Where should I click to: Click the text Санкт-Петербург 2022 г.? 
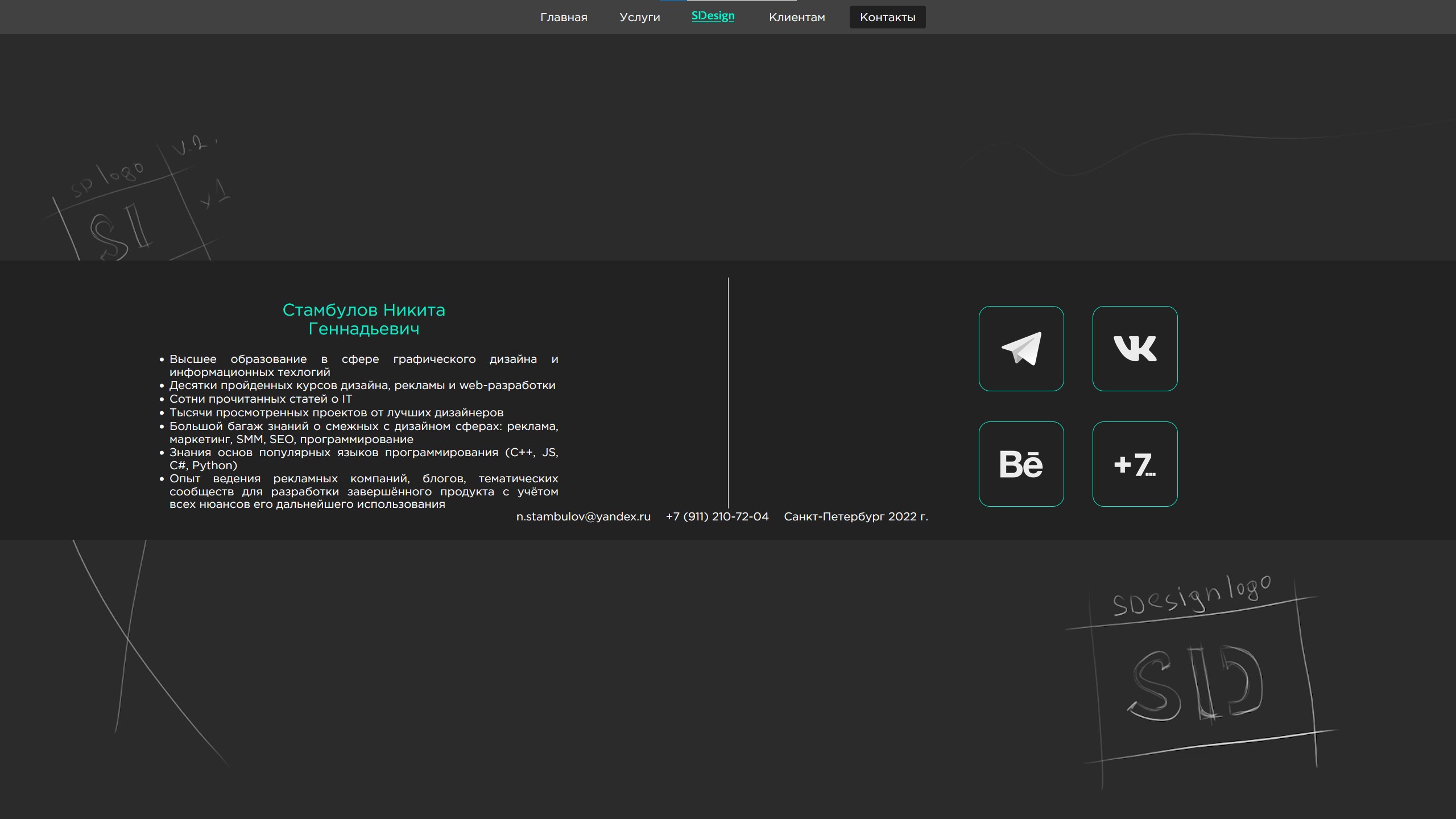[x=855, y=516]
